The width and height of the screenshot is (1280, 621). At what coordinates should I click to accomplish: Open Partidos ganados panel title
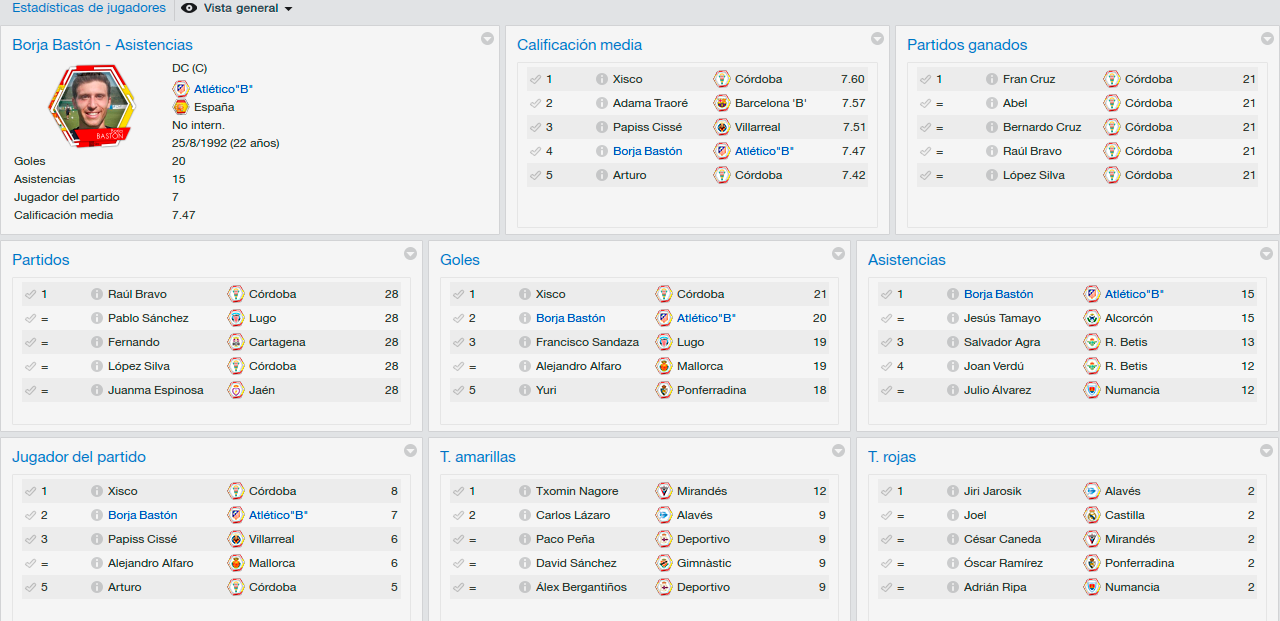tap(967, 45)
